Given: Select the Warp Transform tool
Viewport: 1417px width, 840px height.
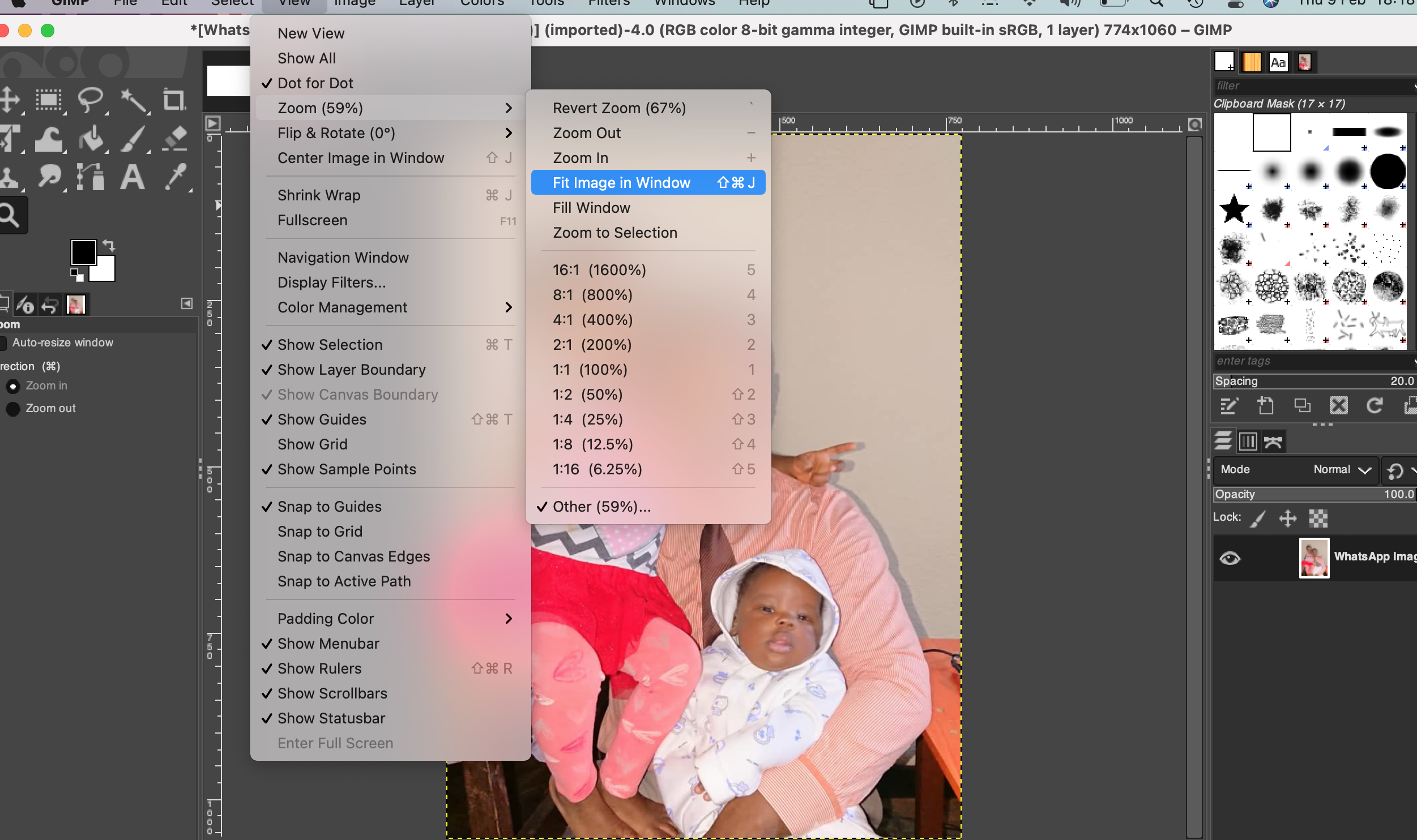Looking at the screenshot, I should (49, 139).
